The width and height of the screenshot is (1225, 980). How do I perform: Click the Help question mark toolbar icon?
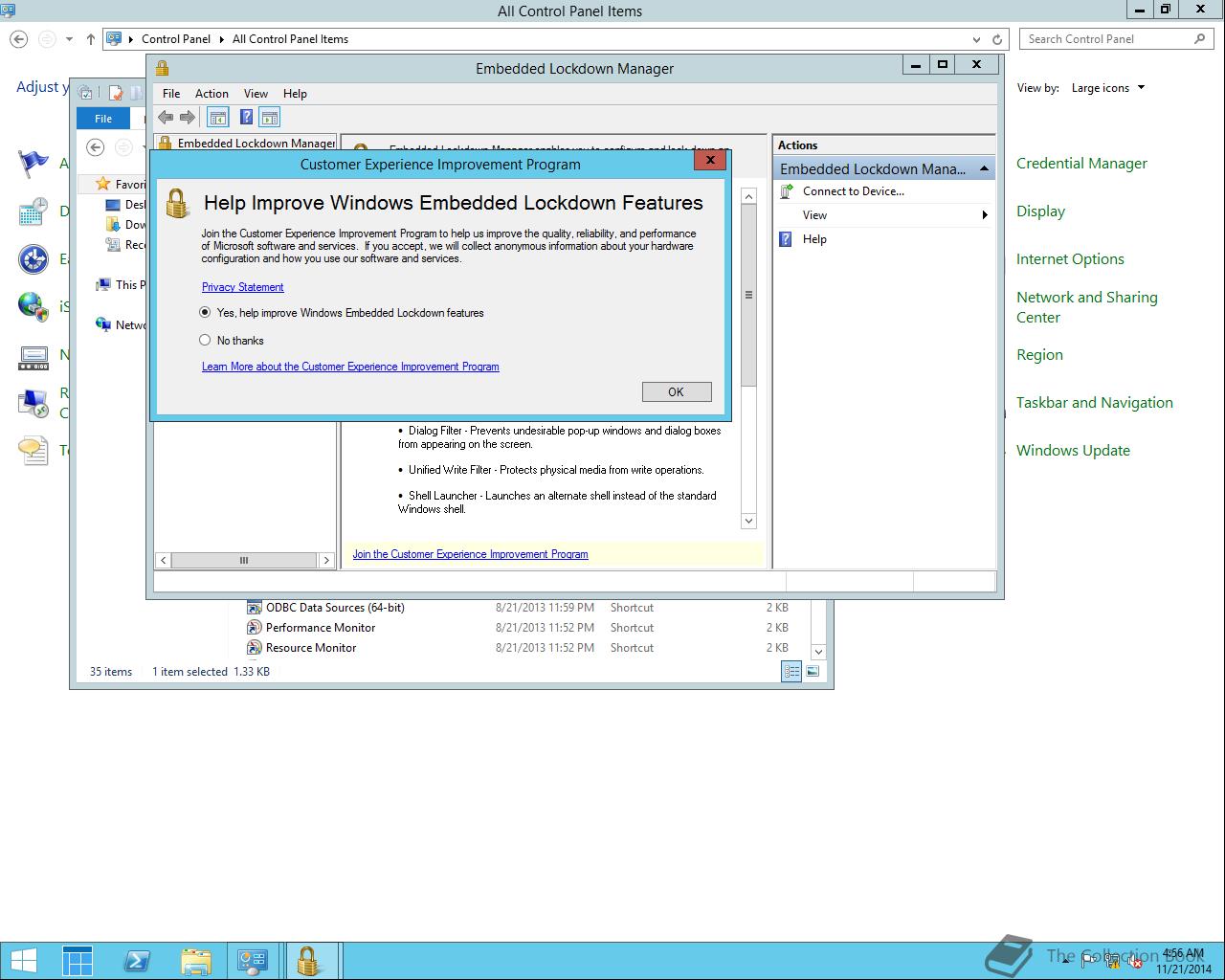click(x=246, y=118)
